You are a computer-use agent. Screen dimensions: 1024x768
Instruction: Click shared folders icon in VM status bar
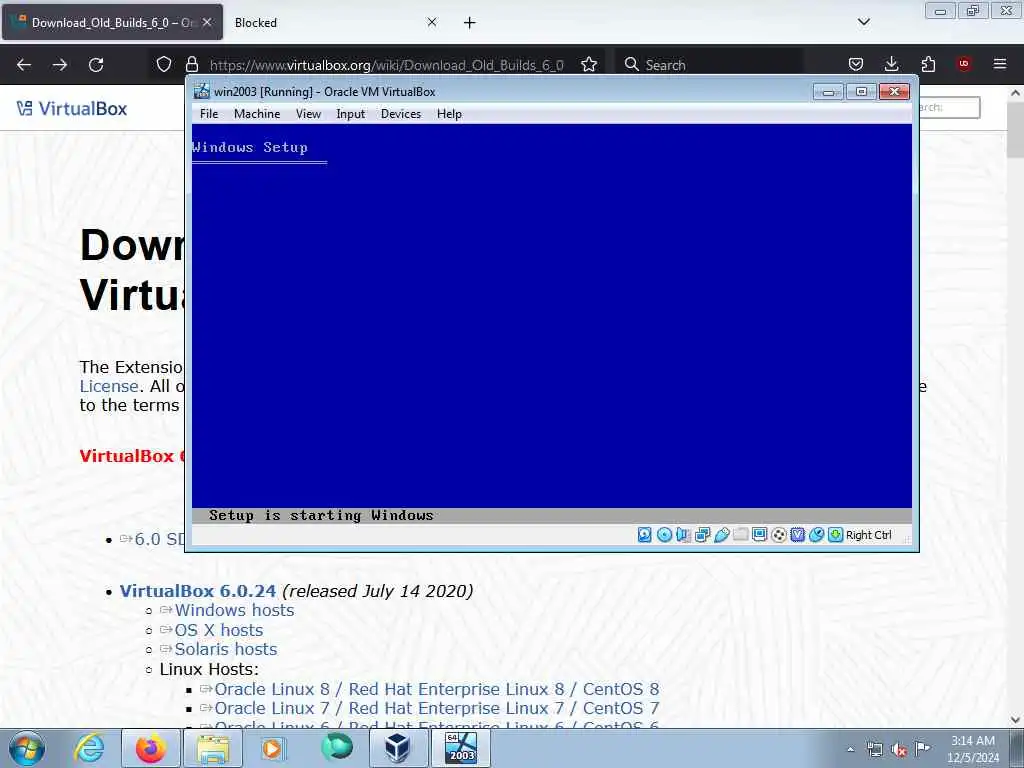pos(741,535)
